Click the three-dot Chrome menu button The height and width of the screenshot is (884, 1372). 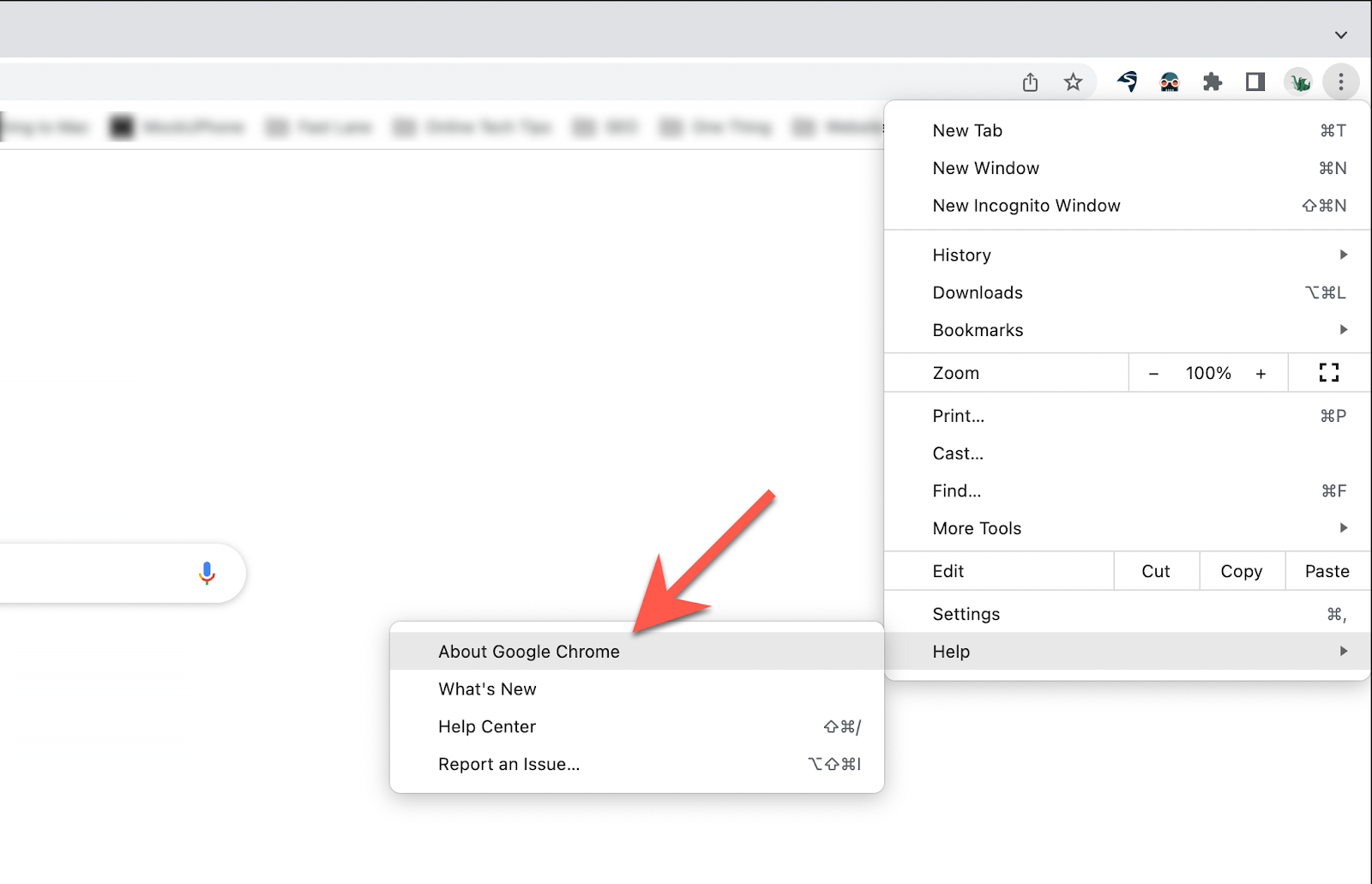point(1341,82)
